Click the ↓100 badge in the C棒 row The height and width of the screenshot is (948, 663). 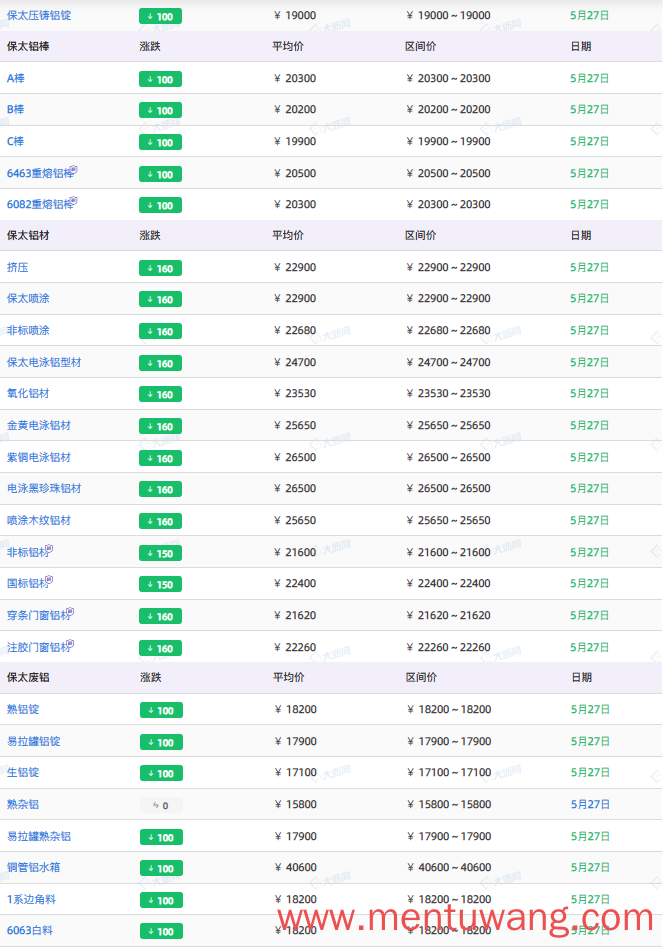tap(160, 143)
